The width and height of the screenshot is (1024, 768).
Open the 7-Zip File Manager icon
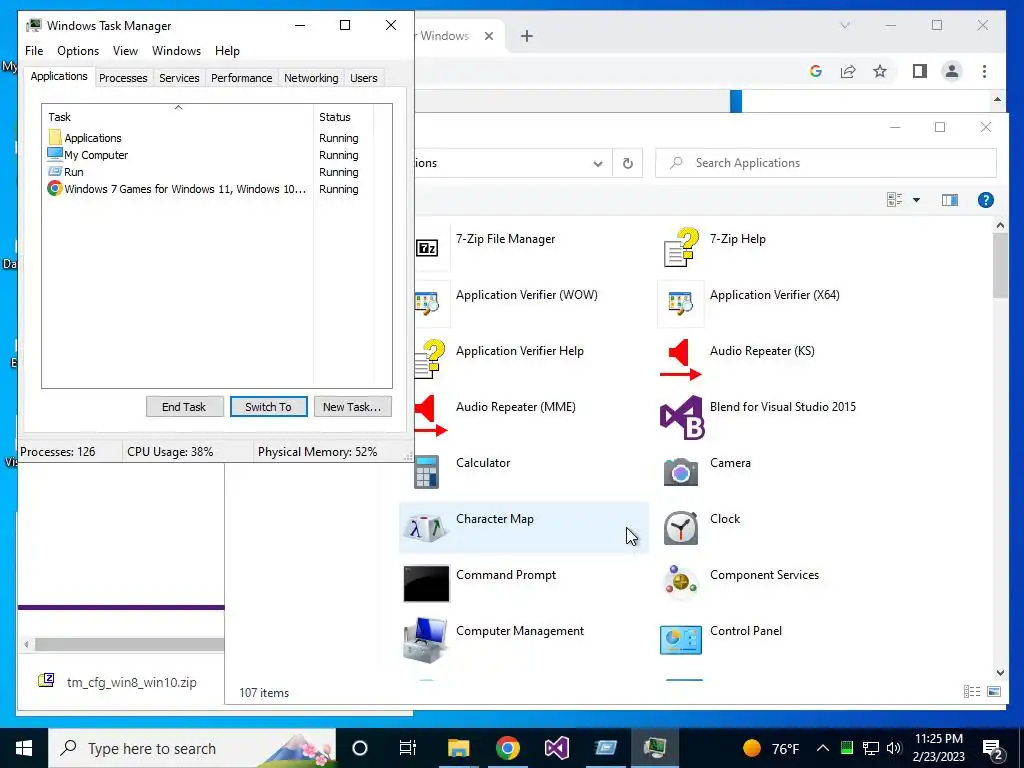428,248
